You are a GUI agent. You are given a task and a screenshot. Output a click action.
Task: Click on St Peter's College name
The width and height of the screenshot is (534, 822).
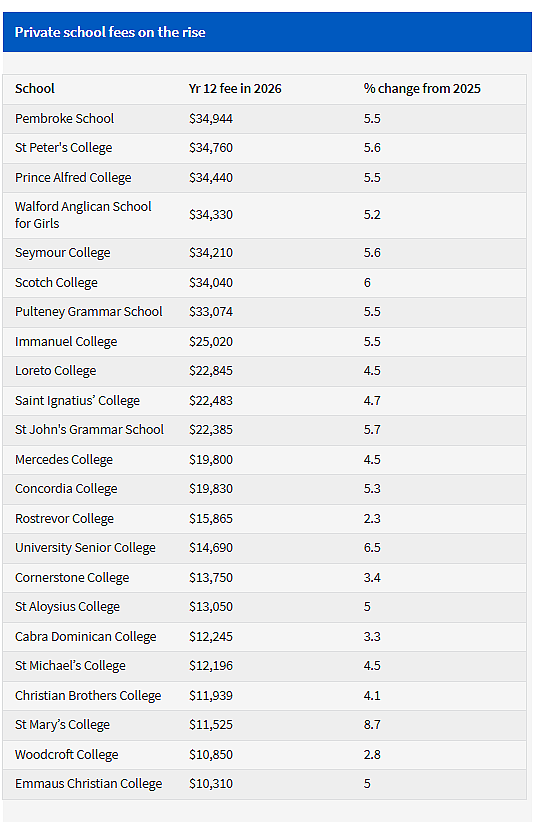(63, 148)
